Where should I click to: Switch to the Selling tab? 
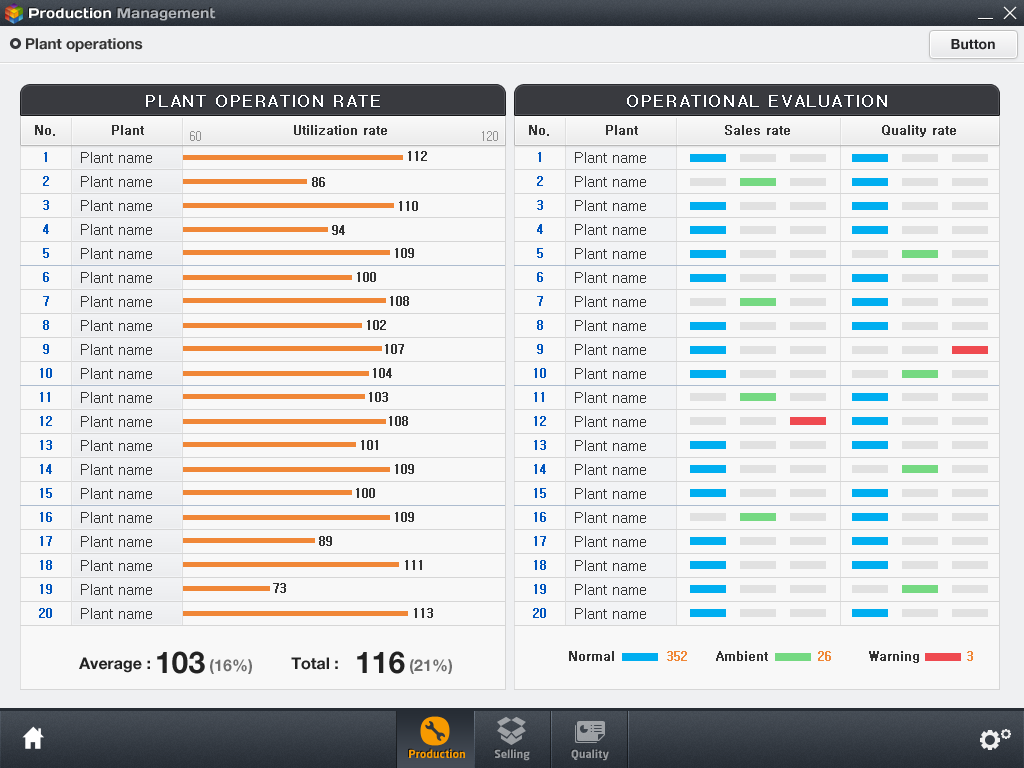(512, 740)
